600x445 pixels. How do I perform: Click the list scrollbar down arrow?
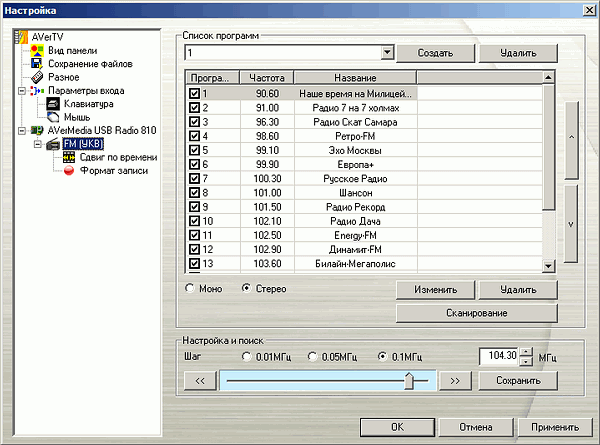[x=548, y=266]
